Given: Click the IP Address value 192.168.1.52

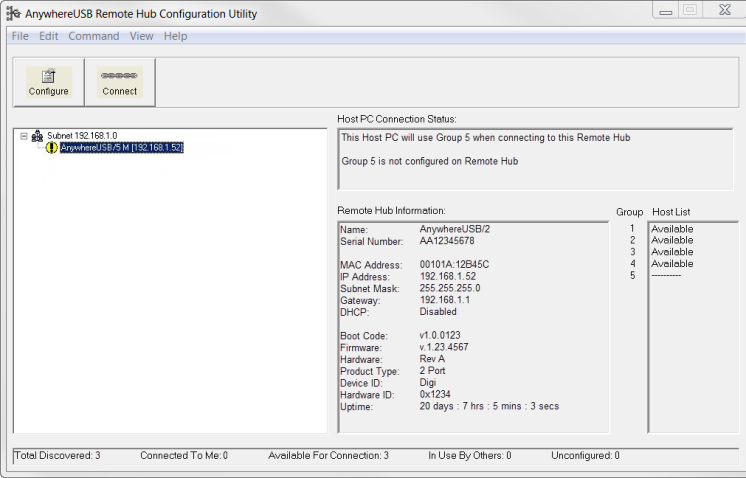Looking at the screenshot, I should click(448, 276).
